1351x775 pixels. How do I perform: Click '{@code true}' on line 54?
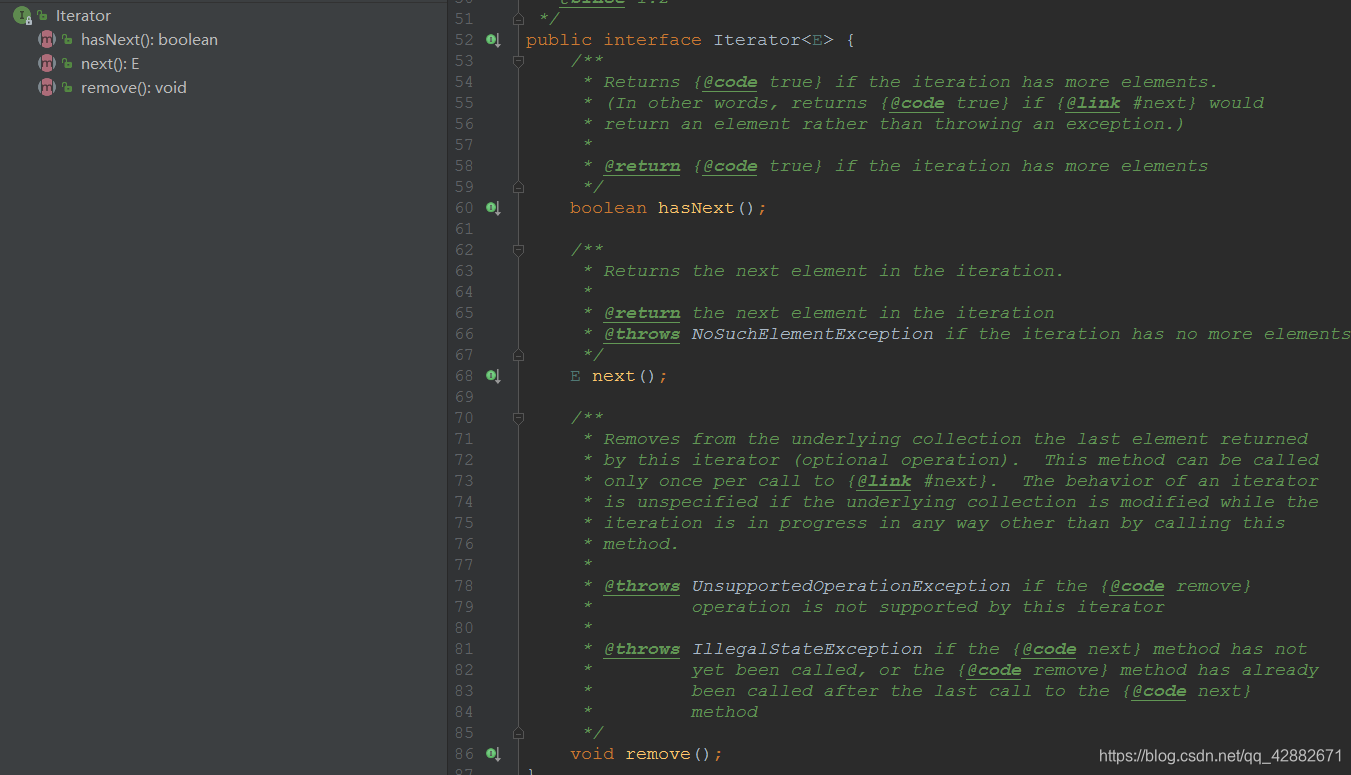(x=757, y=82)
